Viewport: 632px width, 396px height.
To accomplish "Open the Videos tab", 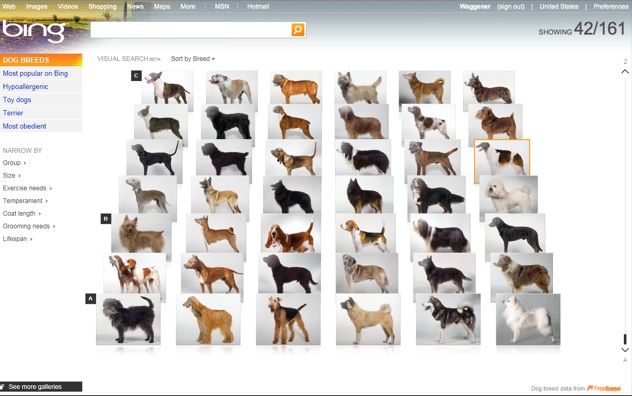I will click(67, 6).
